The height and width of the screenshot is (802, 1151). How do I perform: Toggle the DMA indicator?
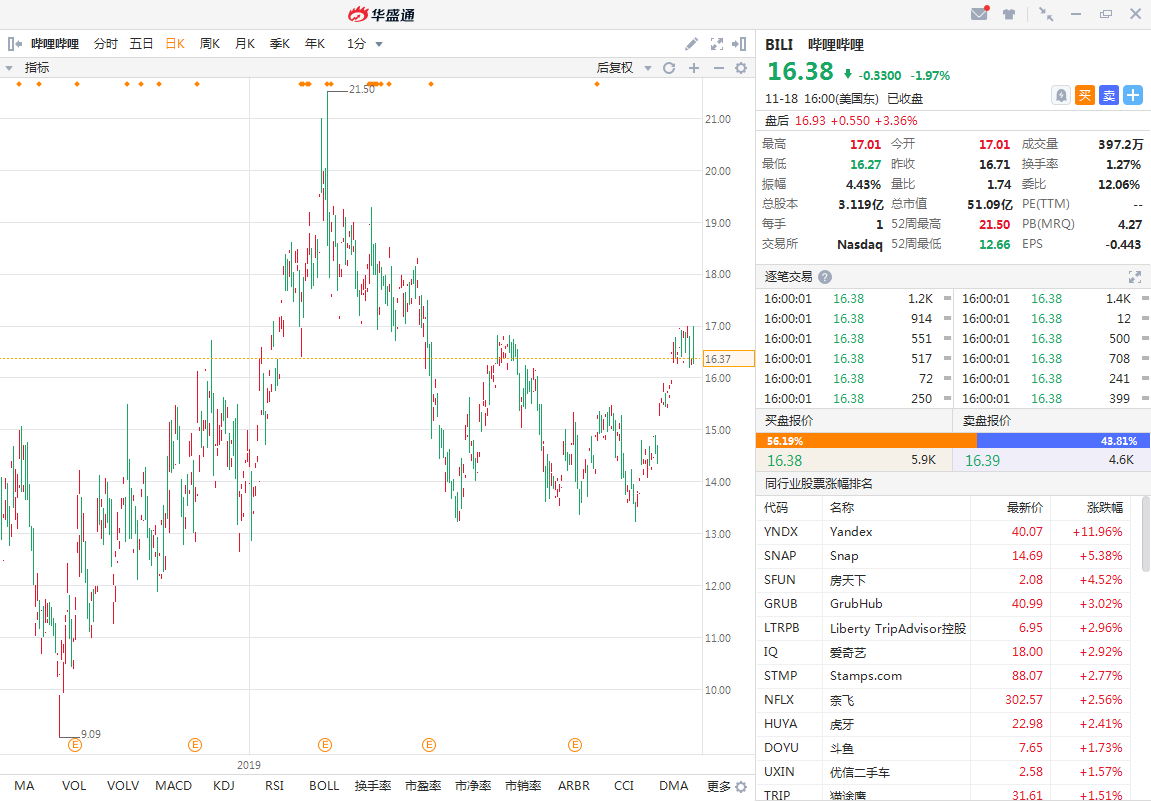pos(673,786)
